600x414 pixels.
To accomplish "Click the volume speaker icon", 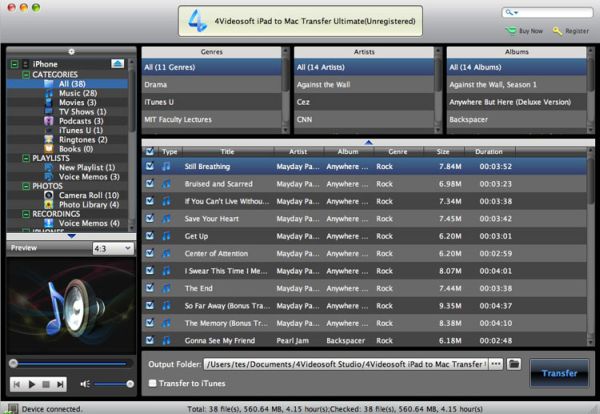I will (85, 383).
